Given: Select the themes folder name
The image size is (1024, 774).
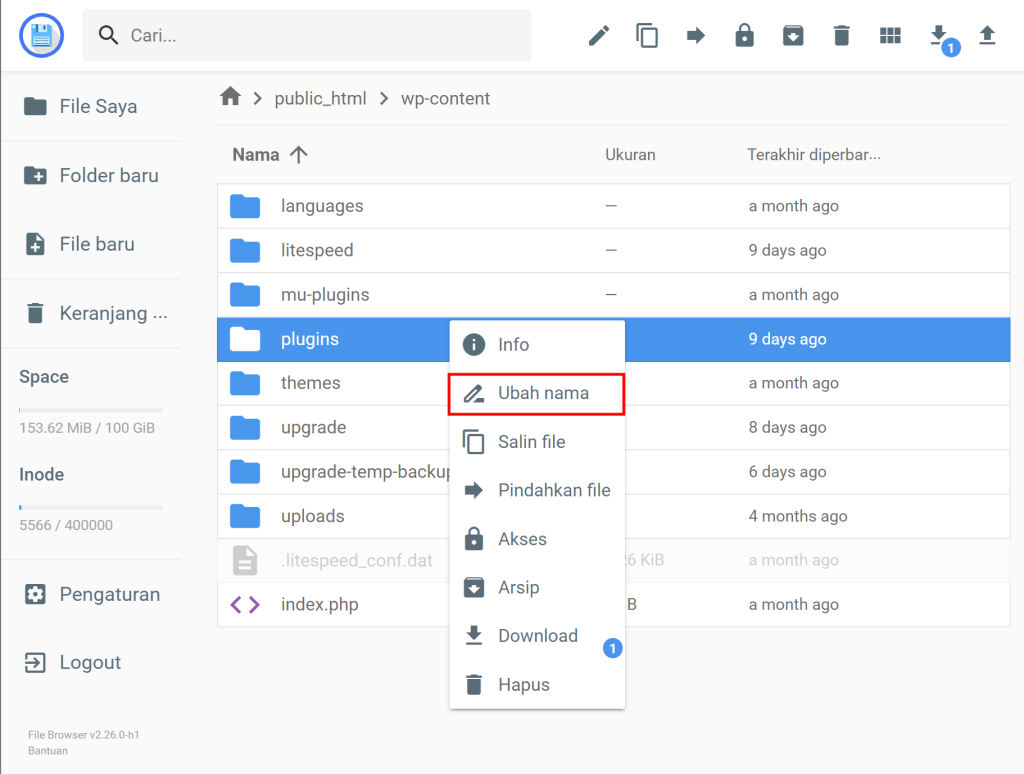Looking at the screenshot, I should (311, 383).
